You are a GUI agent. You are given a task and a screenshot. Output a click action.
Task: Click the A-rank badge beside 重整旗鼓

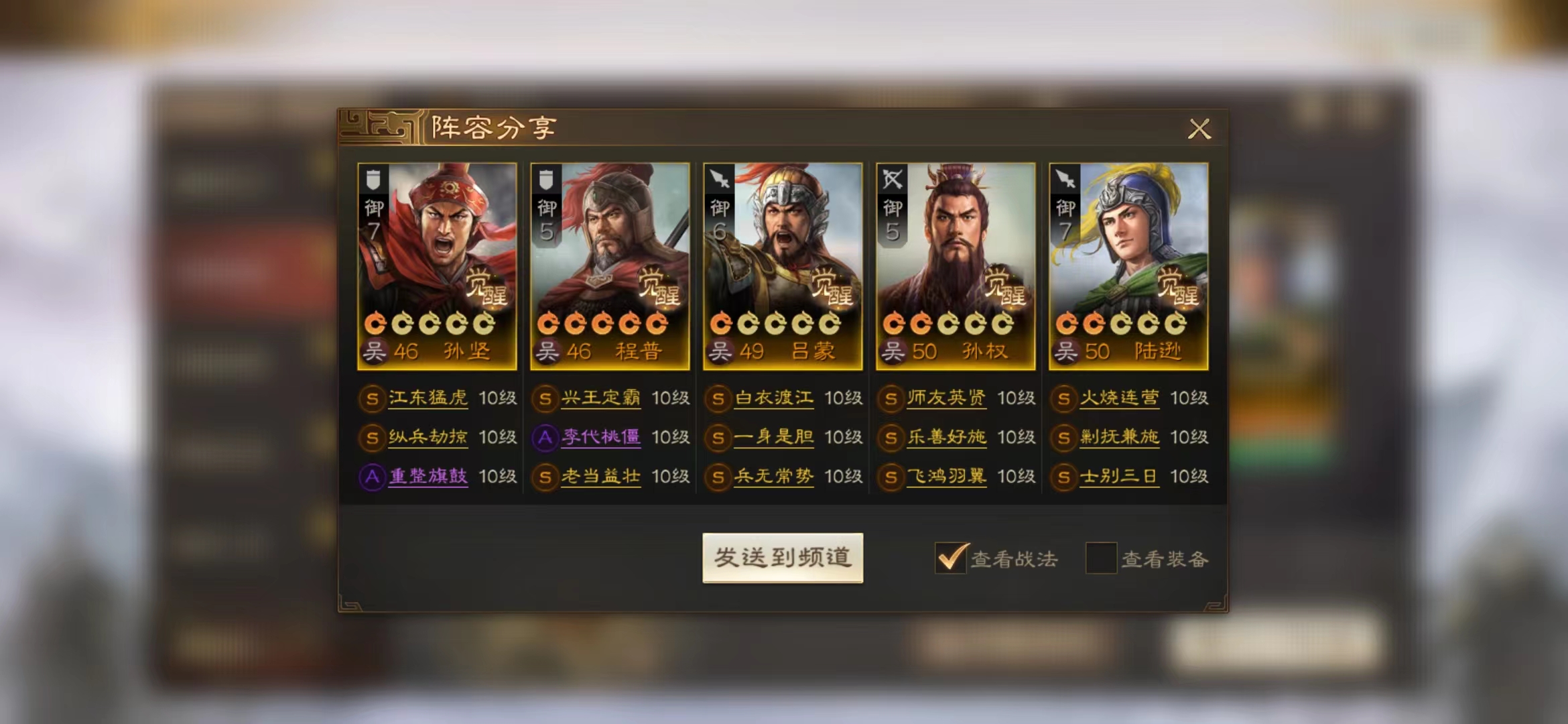[x=372, y=477]
